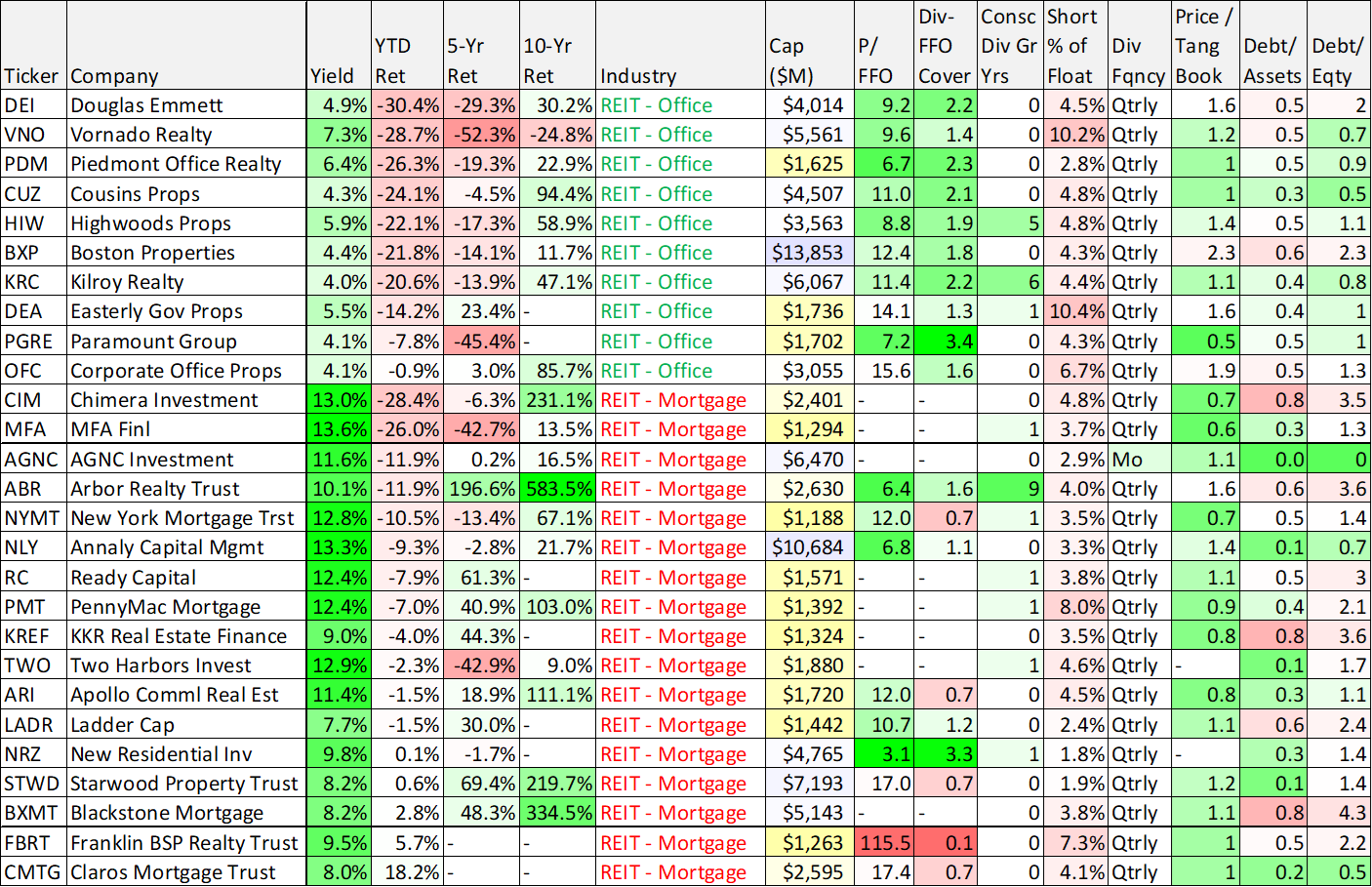Select Easterly Gov Props short float 10.4%

point(1075,311)
